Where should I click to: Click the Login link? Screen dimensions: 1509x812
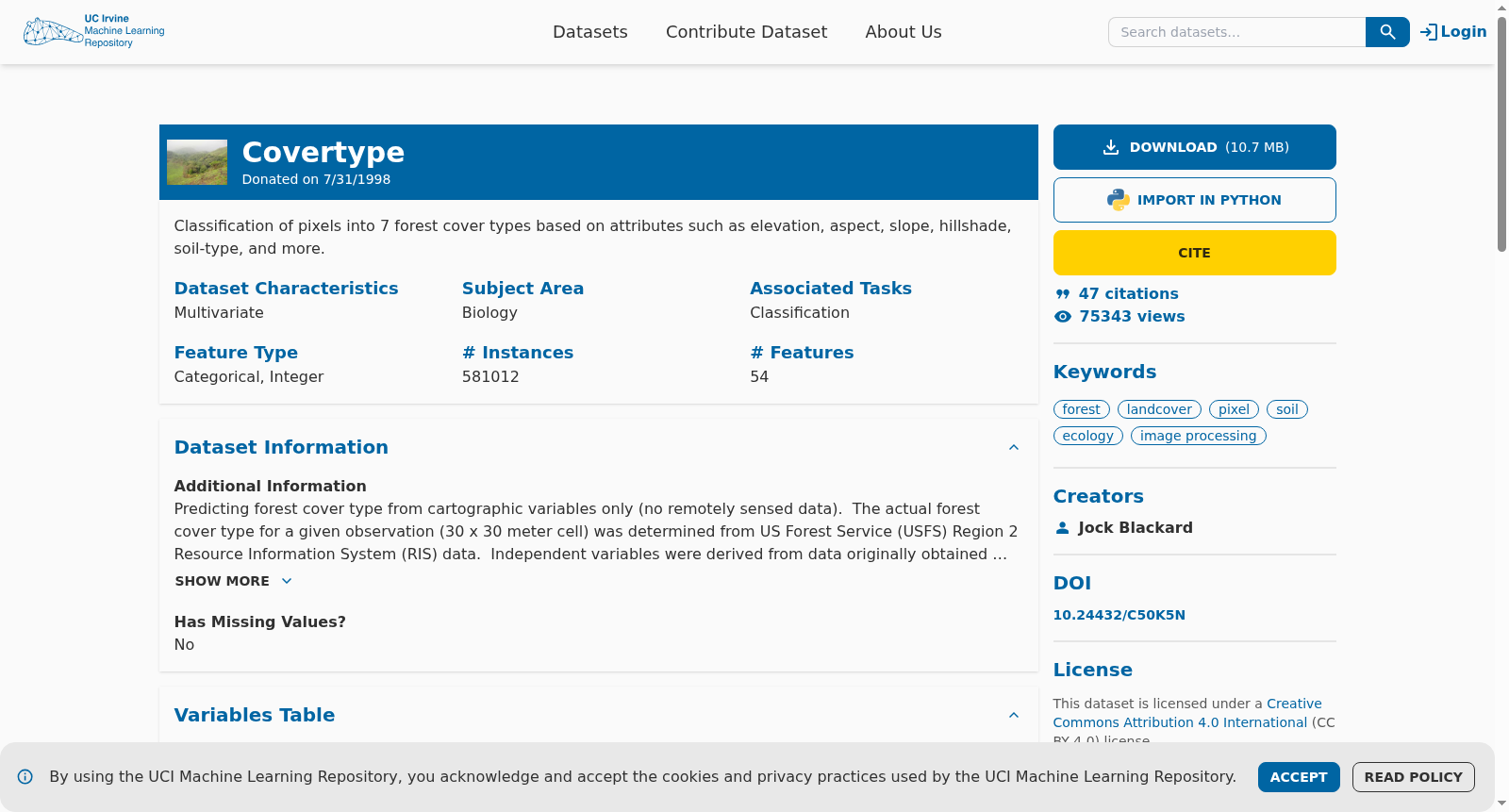tap(1453, 32)
